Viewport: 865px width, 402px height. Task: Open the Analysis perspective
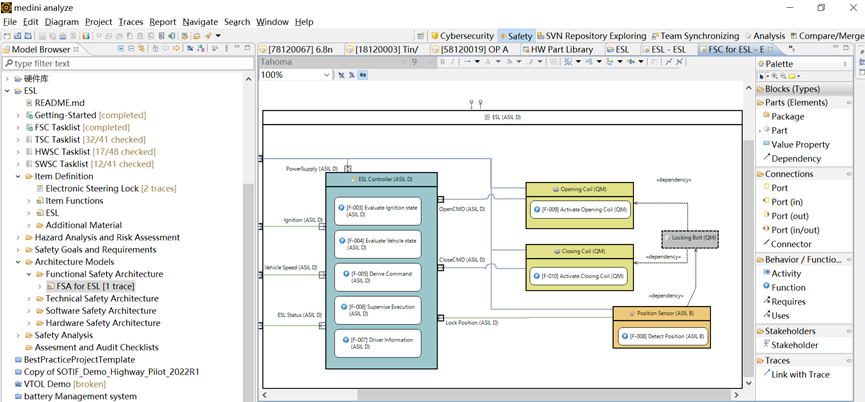765,36
